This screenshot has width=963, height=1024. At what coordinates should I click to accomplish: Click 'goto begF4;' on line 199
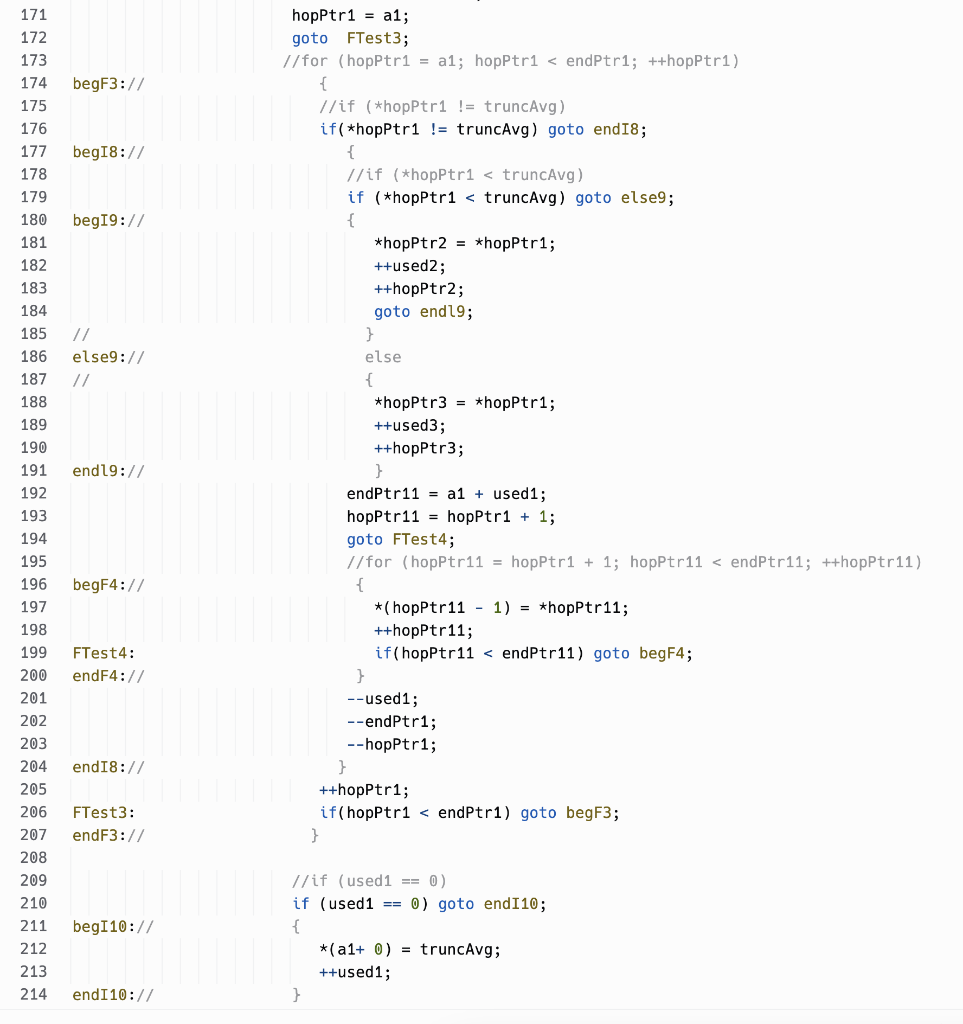click(643, 653)
